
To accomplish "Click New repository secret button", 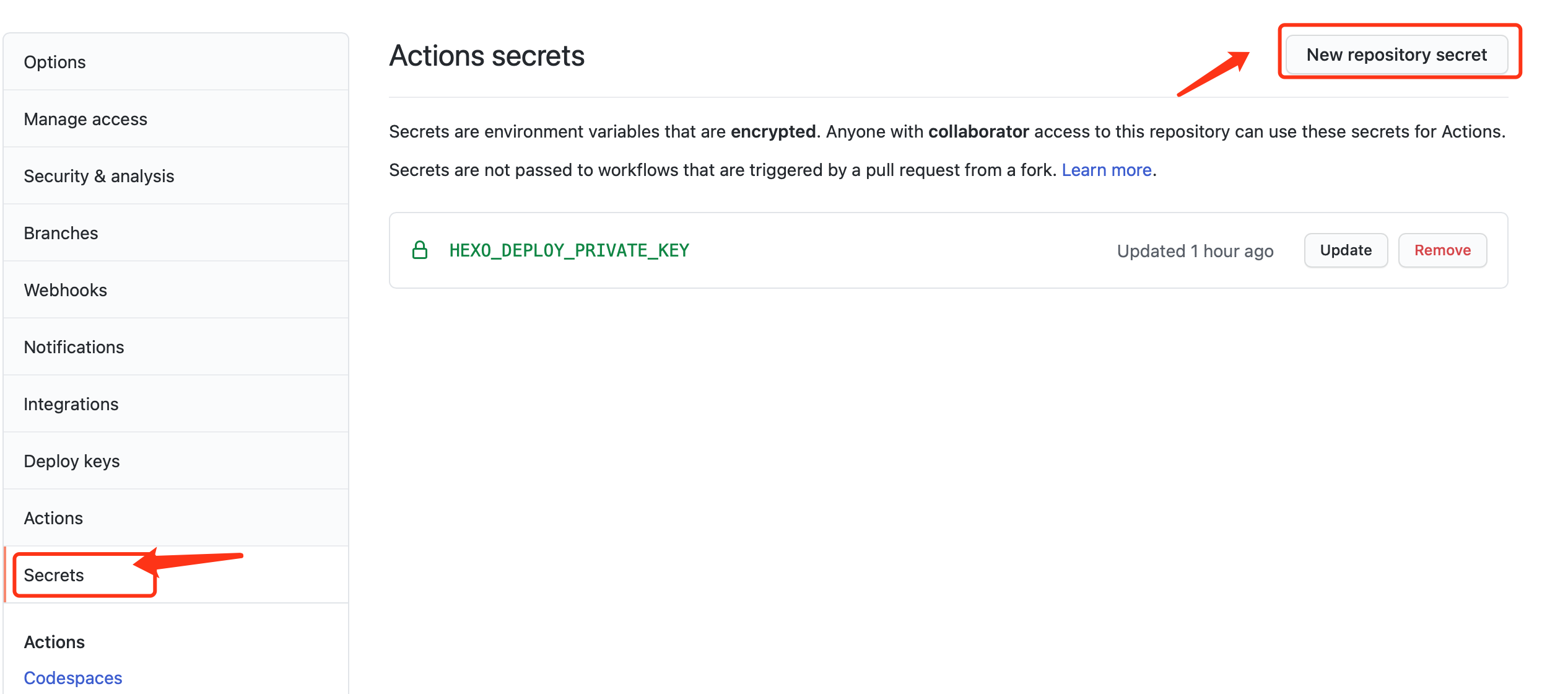I will click(1396, 55).
